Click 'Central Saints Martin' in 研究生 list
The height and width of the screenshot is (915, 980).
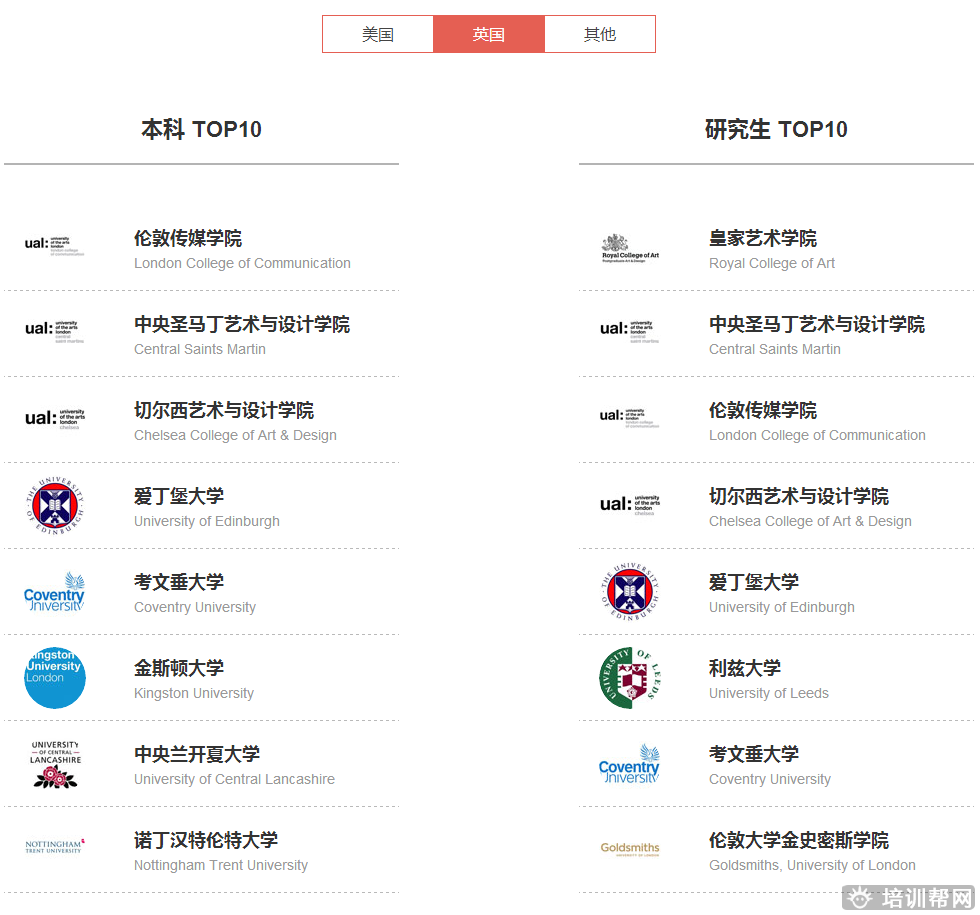[x=775, y=349]
